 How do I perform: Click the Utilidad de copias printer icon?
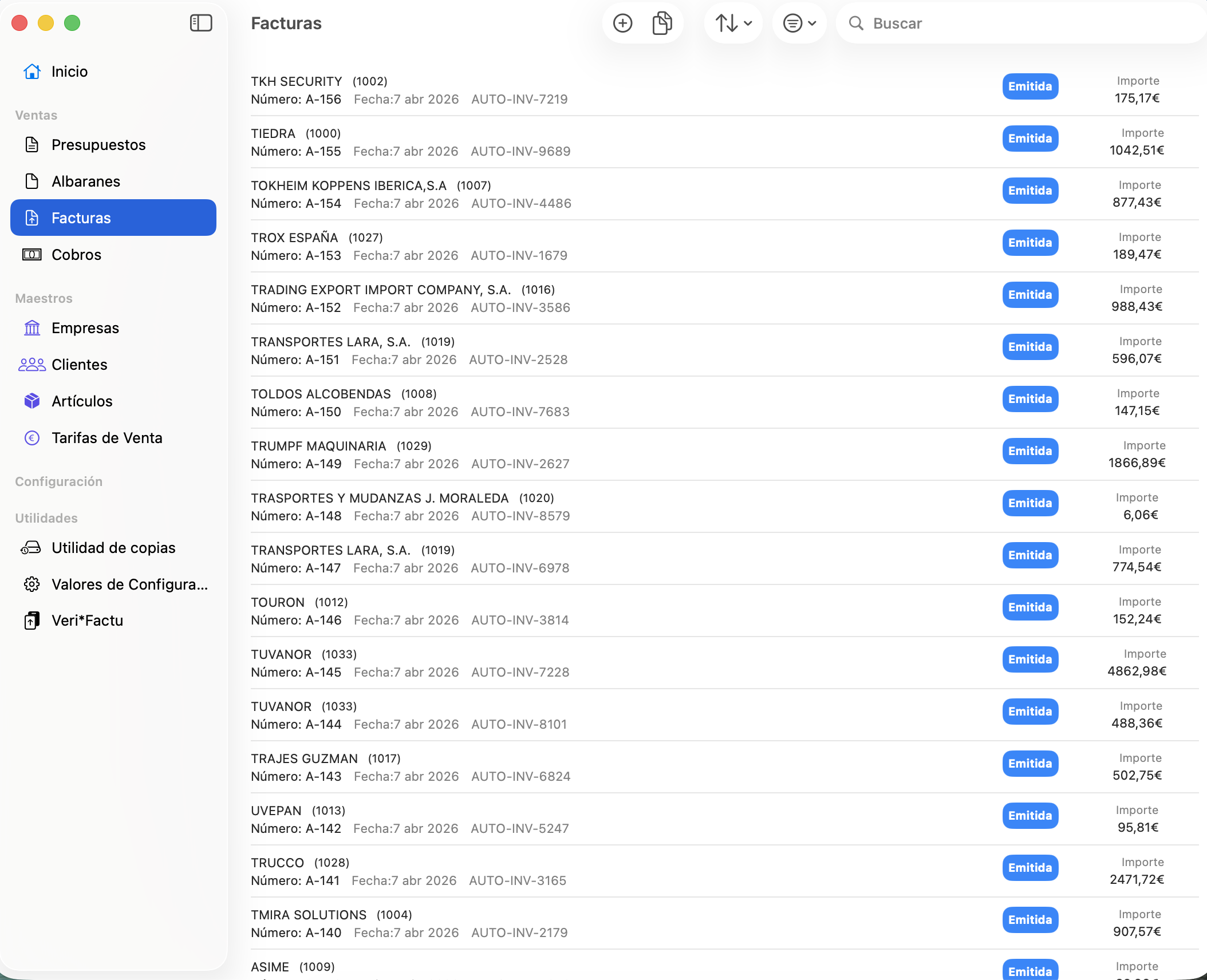click(31, 547)
